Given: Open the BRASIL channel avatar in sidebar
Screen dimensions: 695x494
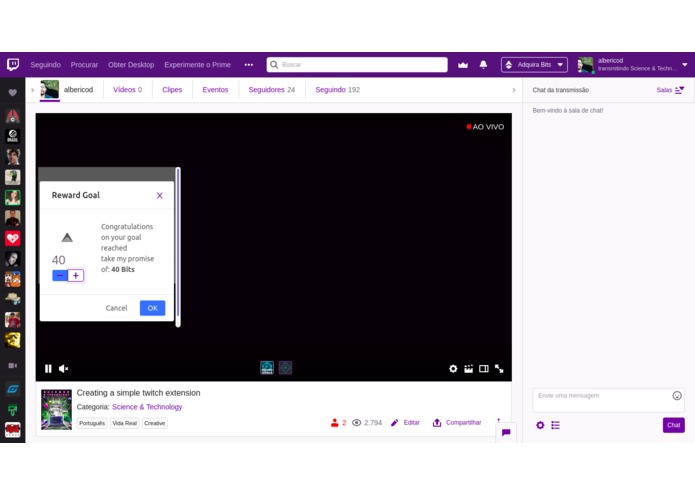Looking at the screenshot, I should click(x=12, y=136).
